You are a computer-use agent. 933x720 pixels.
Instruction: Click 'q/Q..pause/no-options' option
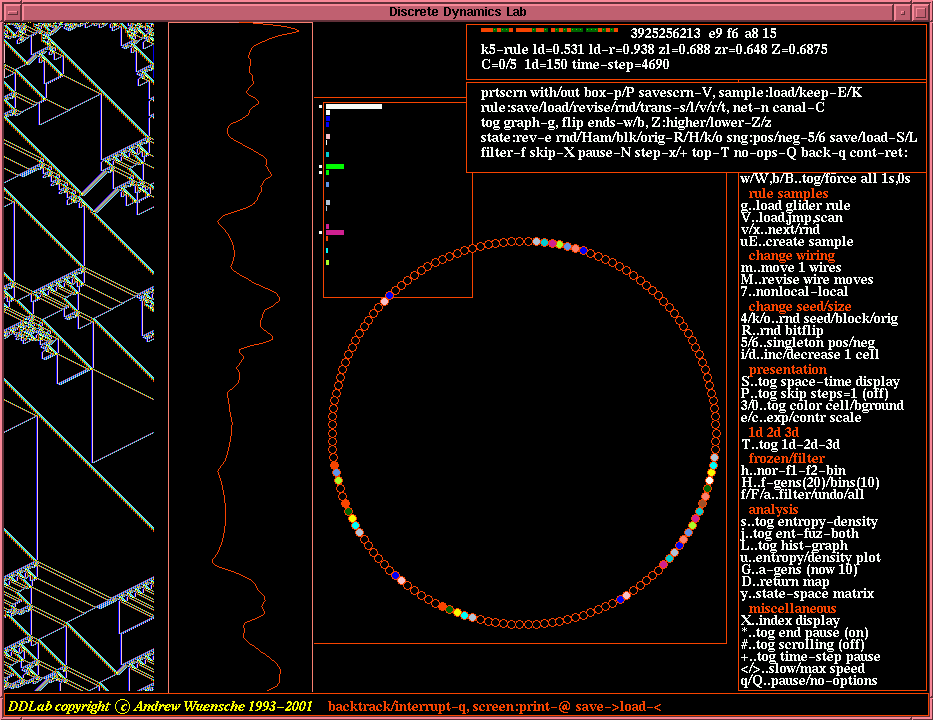[809, 680]
